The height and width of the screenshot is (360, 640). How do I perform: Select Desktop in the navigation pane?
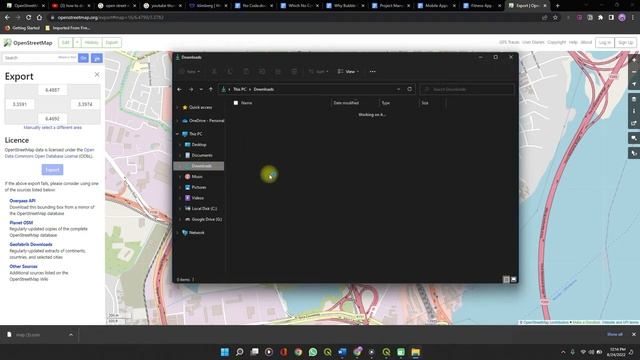pos(199,144)
